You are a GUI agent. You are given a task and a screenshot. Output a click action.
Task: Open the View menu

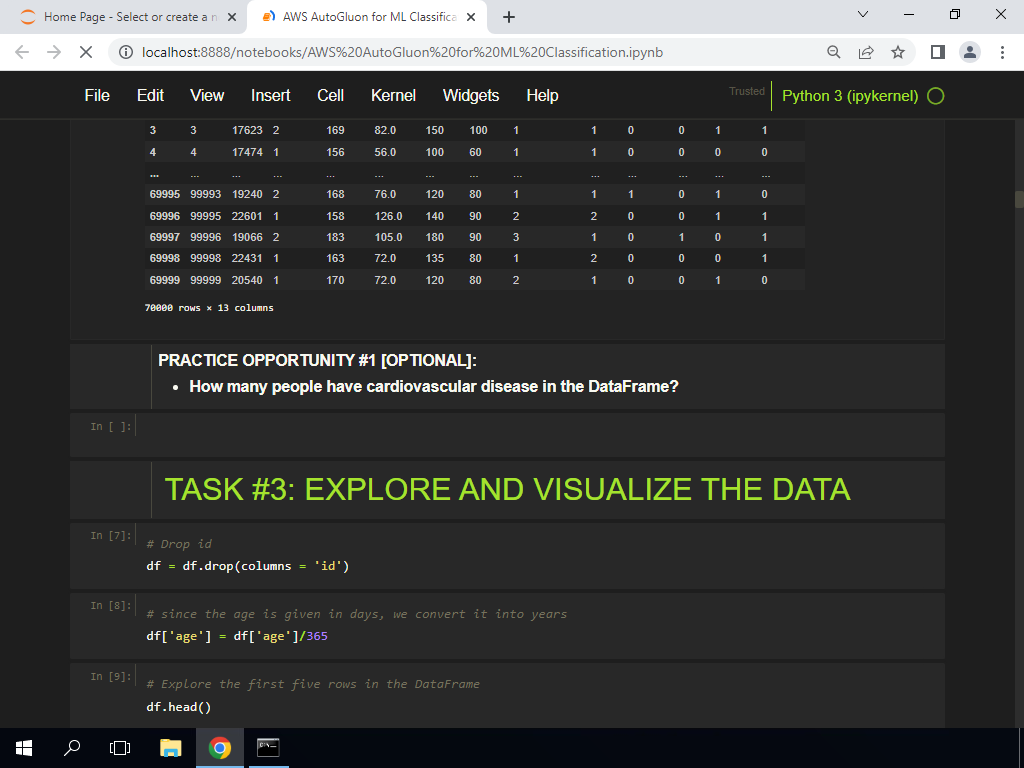click(x=207, y=95)
